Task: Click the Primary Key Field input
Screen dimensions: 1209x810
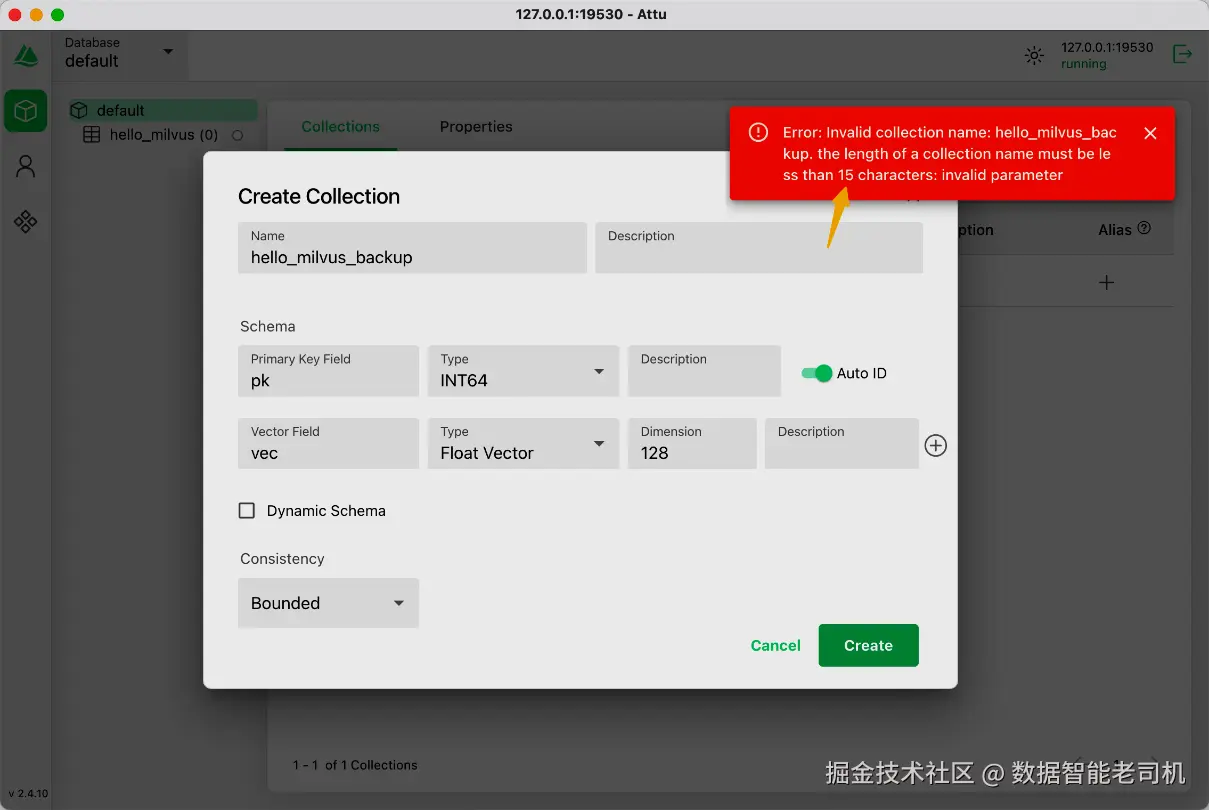Action: [328, 371]
